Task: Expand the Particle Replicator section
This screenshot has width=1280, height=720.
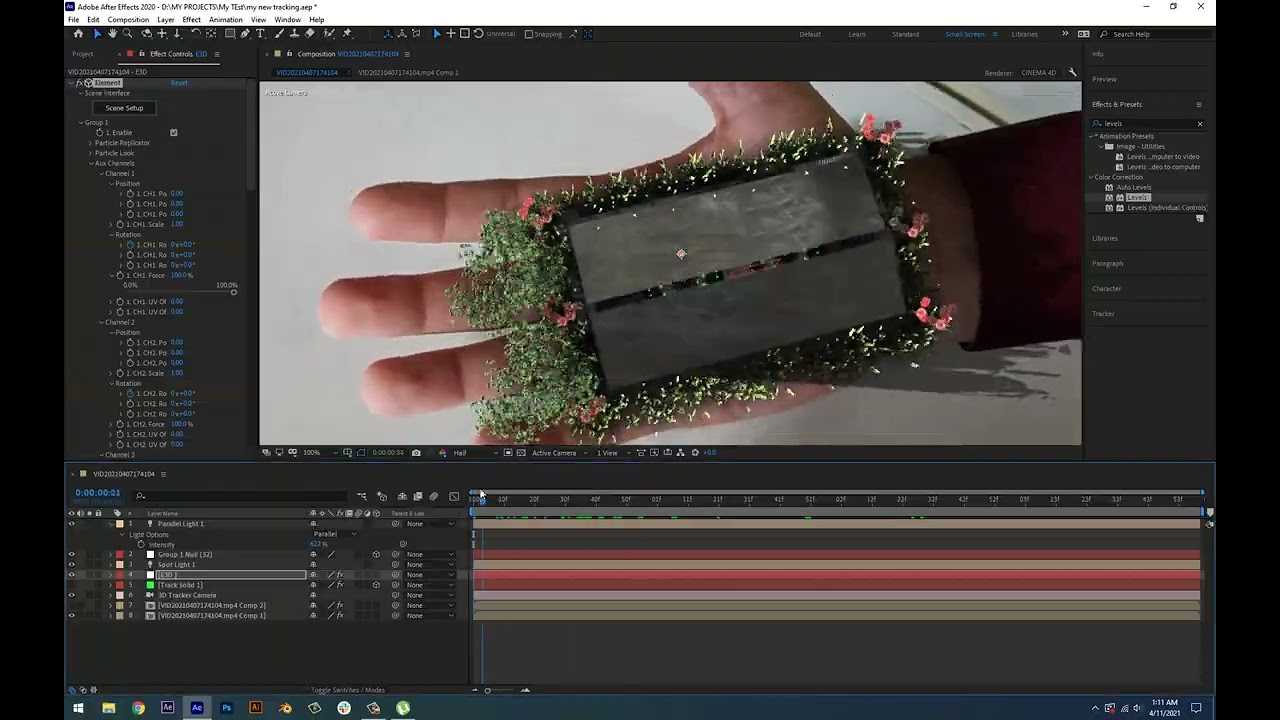Action: point(90,143)
